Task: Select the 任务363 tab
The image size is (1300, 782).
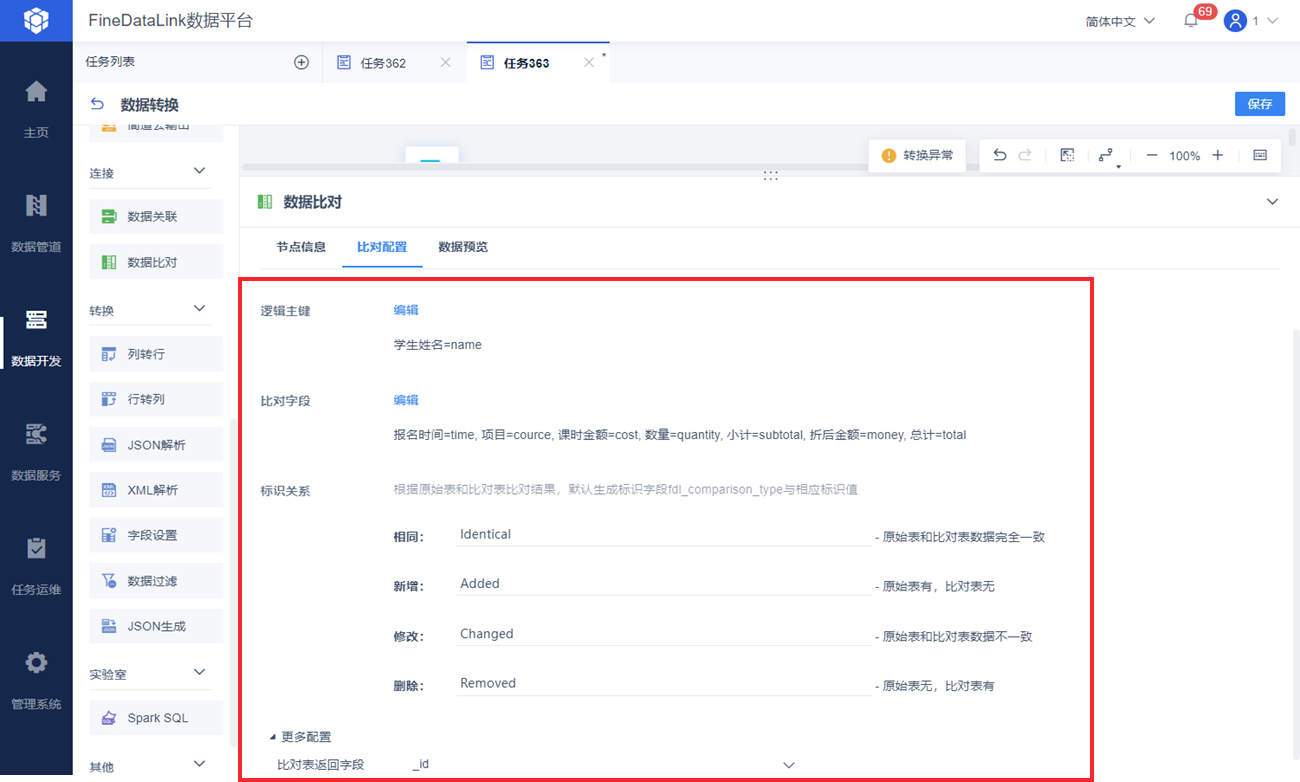Action: tap(526, 63)
